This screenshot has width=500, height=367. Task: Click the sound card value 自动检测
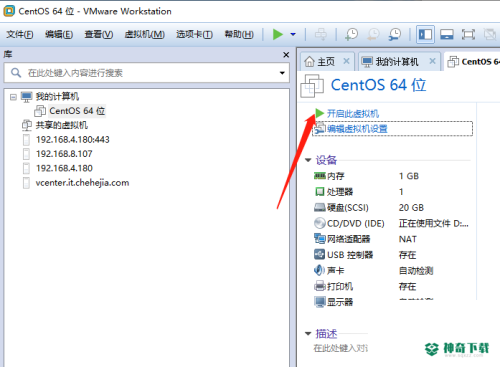coord(416,271)
